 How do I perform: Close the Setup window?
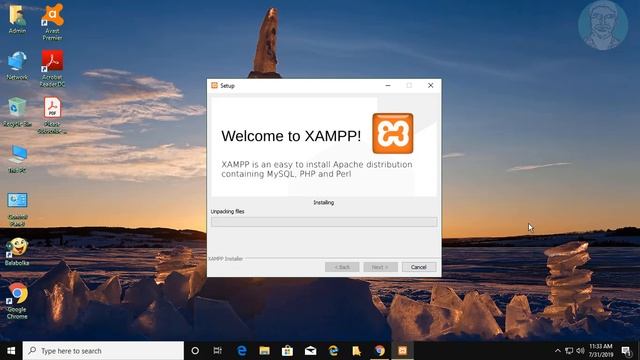tap(430, 85)
